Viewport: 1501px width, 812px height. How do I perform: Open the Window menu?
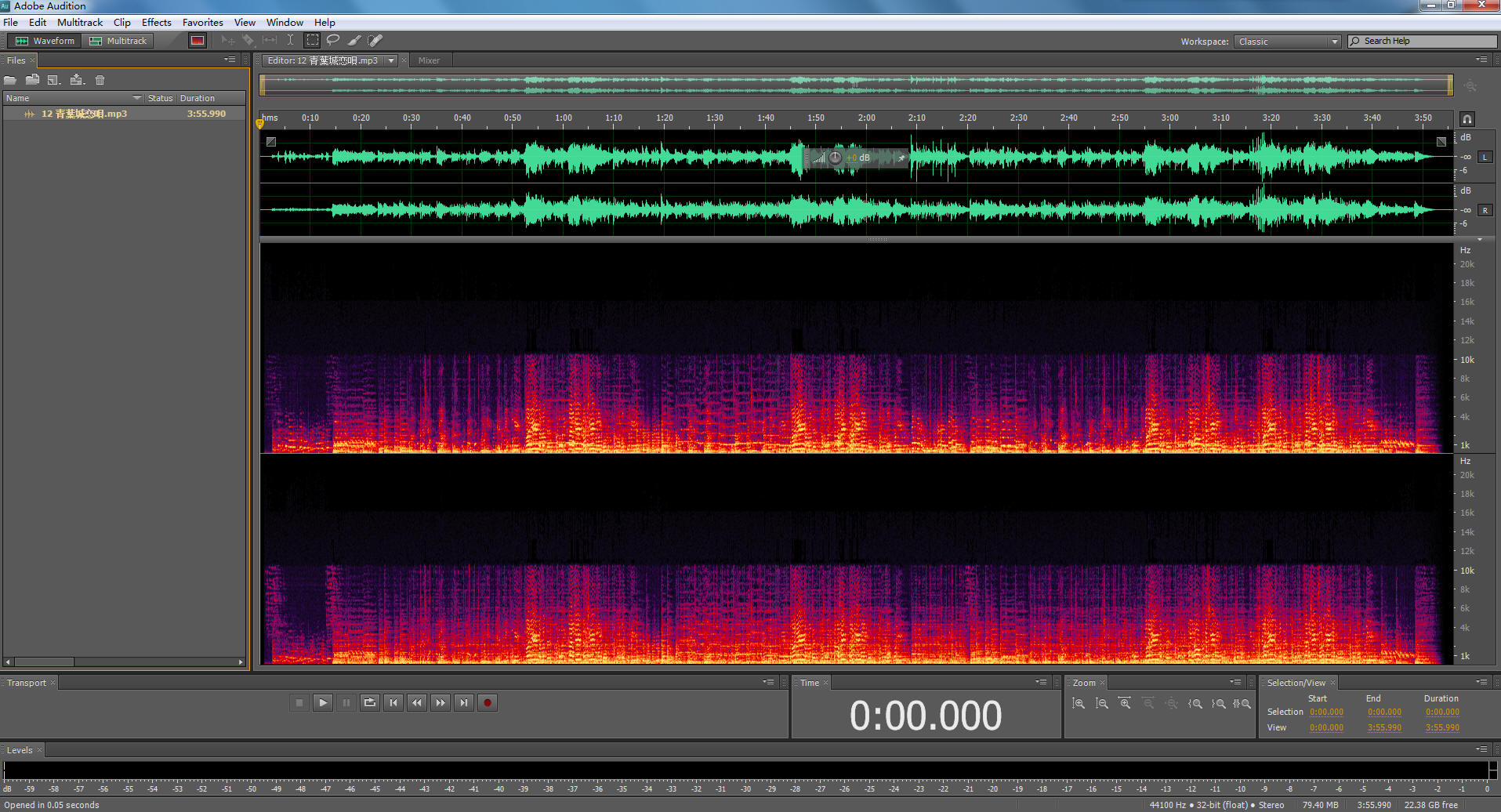[285, 22]
